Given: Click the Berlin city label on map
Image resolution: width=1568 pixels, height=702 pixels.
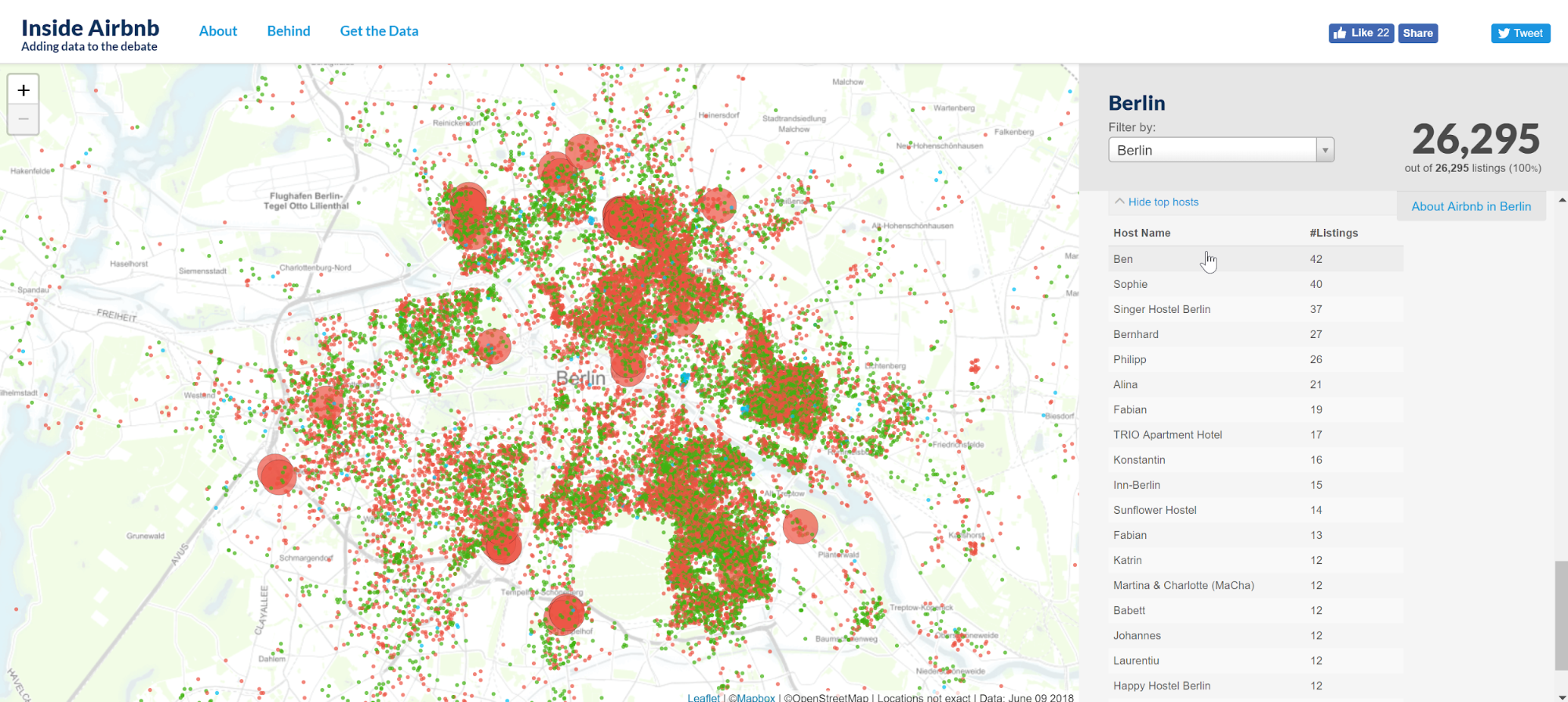Looking at the screenshot, I should [x=580, y=378].
